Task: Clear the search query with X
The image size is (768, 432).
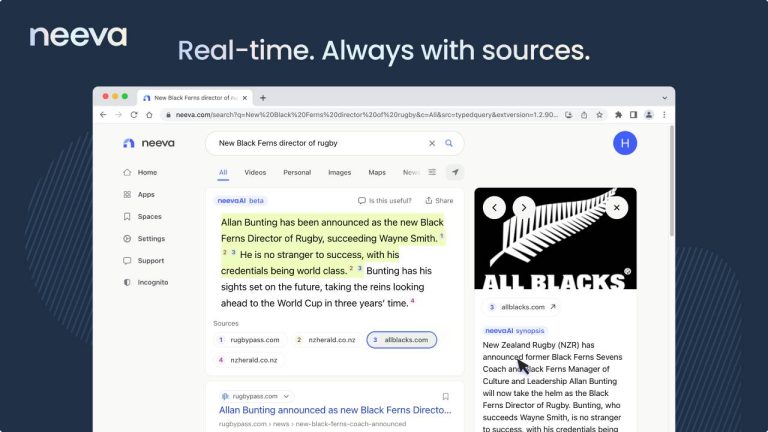Action: pos(432,143)
